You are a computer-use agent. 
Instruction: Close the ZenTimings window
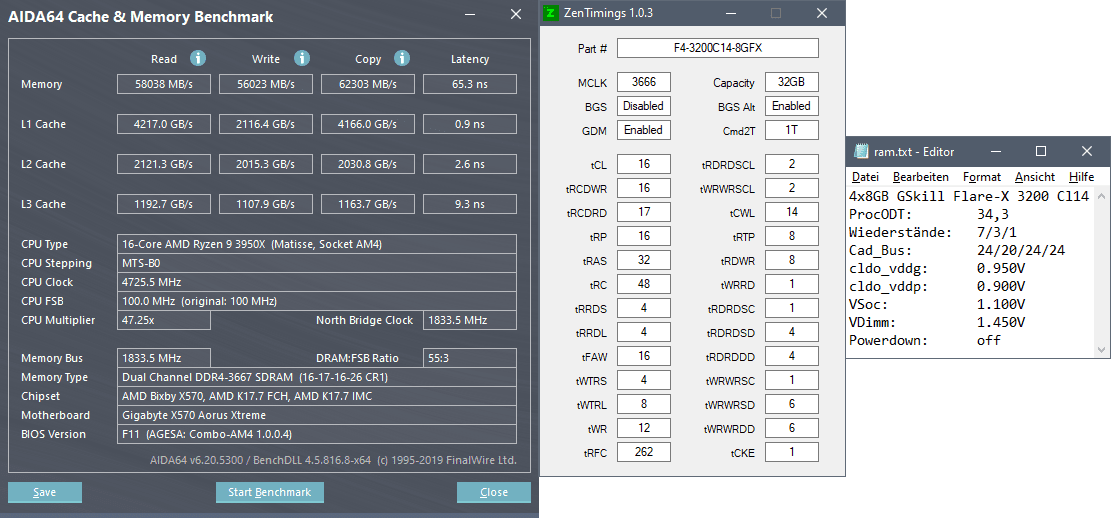pos(822,13)
